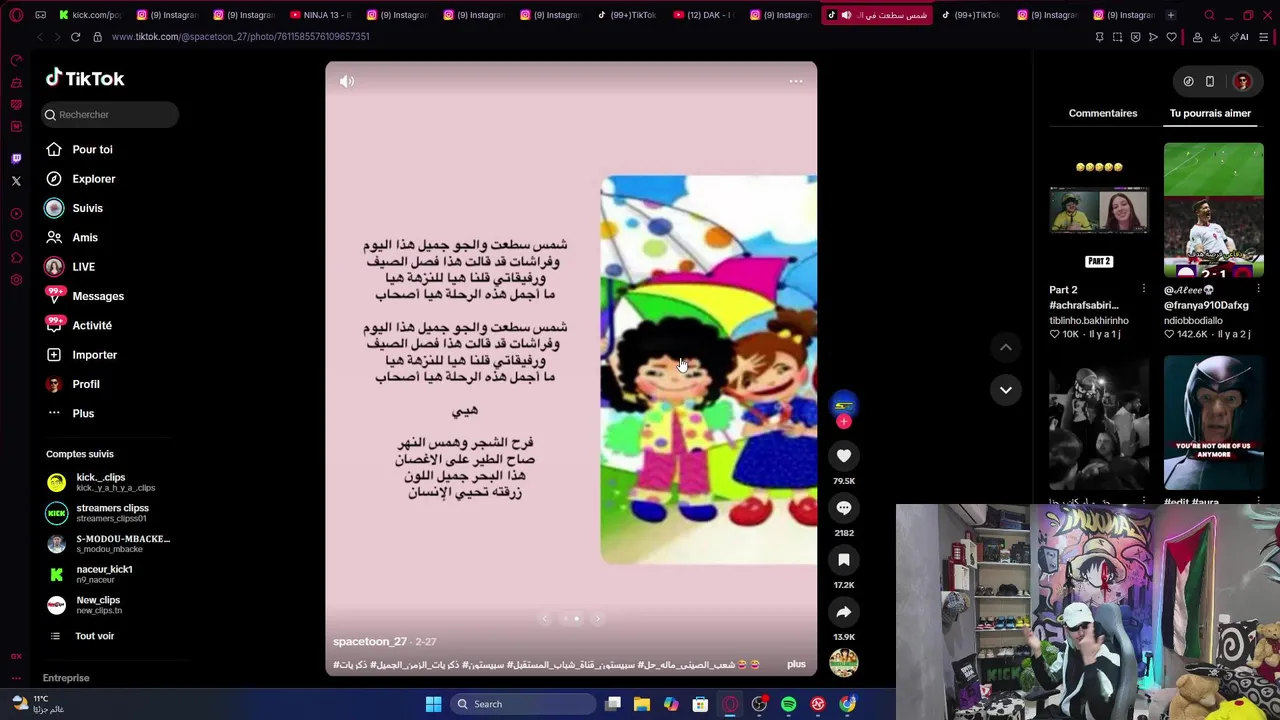Click Entreprise footer link
Viewport: 1280px width, 720px height.
point(66,678)
